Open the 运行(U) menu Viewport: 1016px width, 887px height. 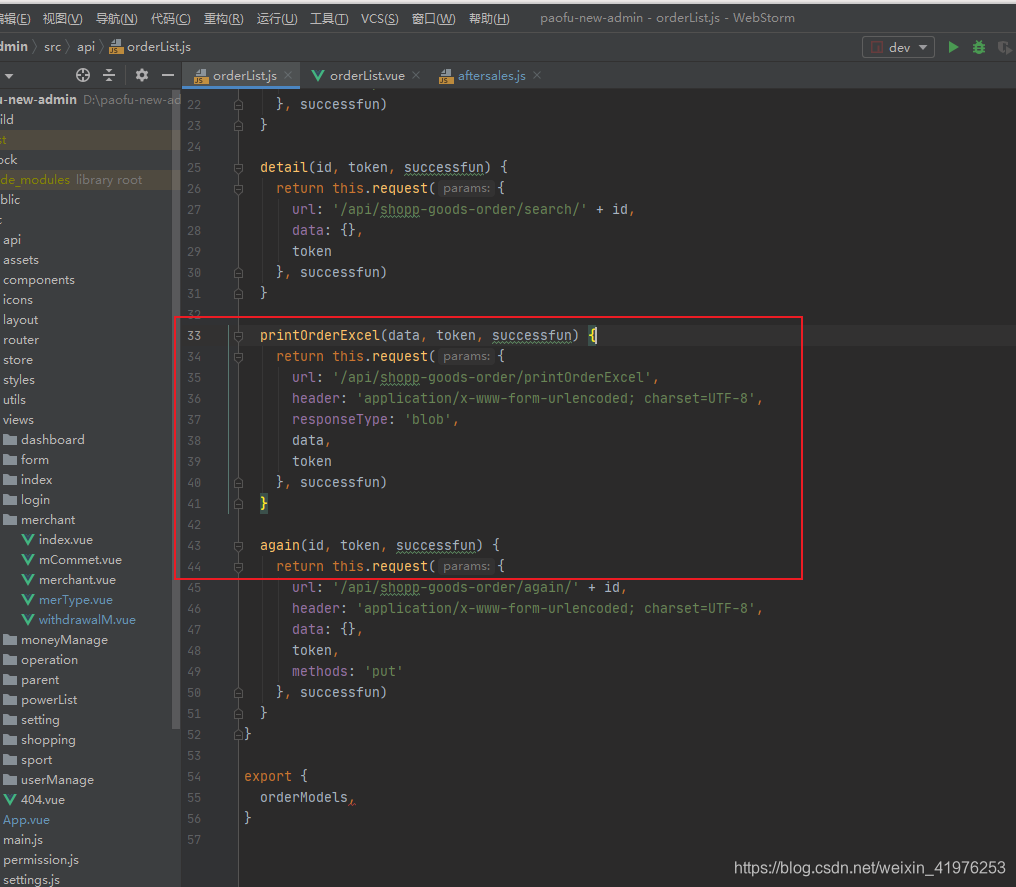pos(277,18)
